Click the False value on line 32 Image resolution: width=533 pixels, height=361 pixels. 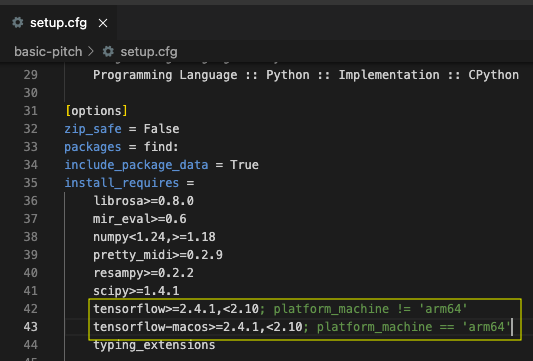click(161, 129)
